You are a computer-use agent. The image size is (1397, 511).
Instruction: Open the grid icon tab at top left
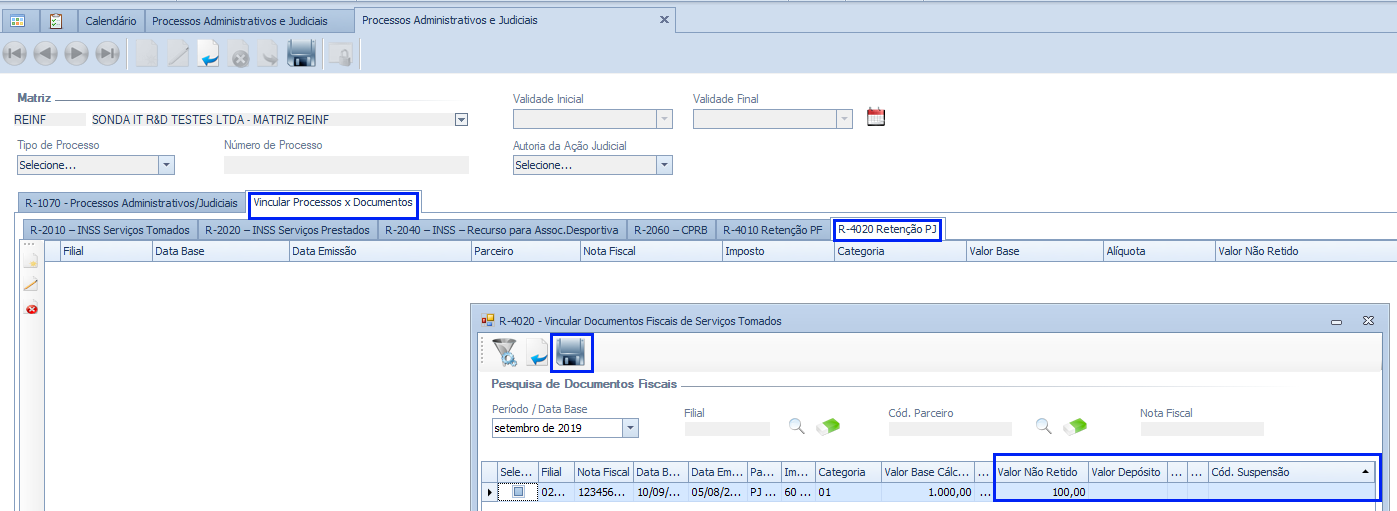coord(18,20)
